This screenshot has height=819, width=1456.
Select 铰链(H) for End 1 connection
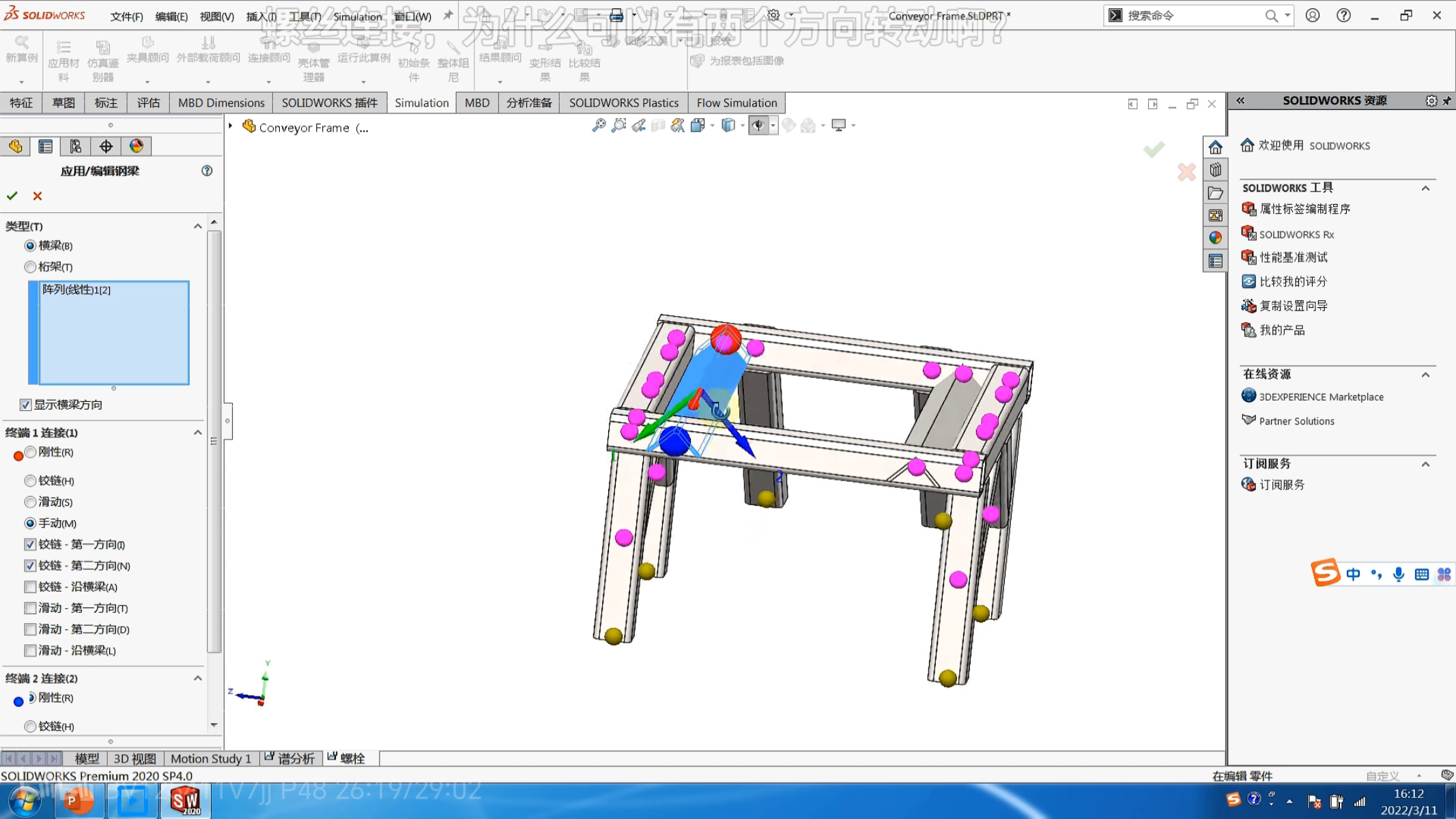click(30, 481)
